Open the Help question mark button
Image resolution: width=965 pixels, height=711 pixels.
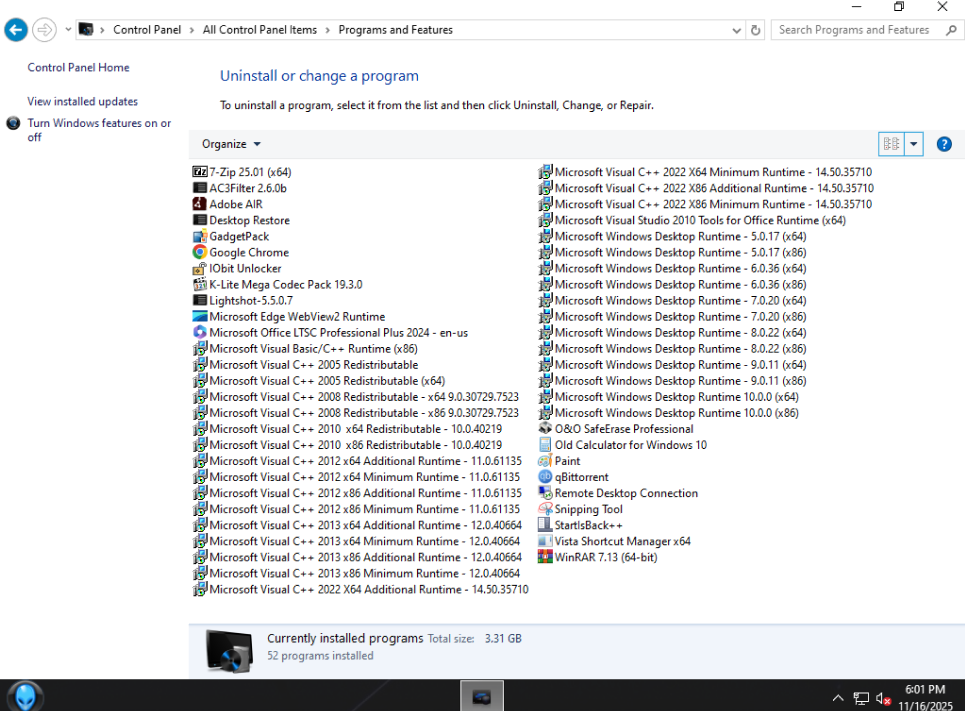943,144
